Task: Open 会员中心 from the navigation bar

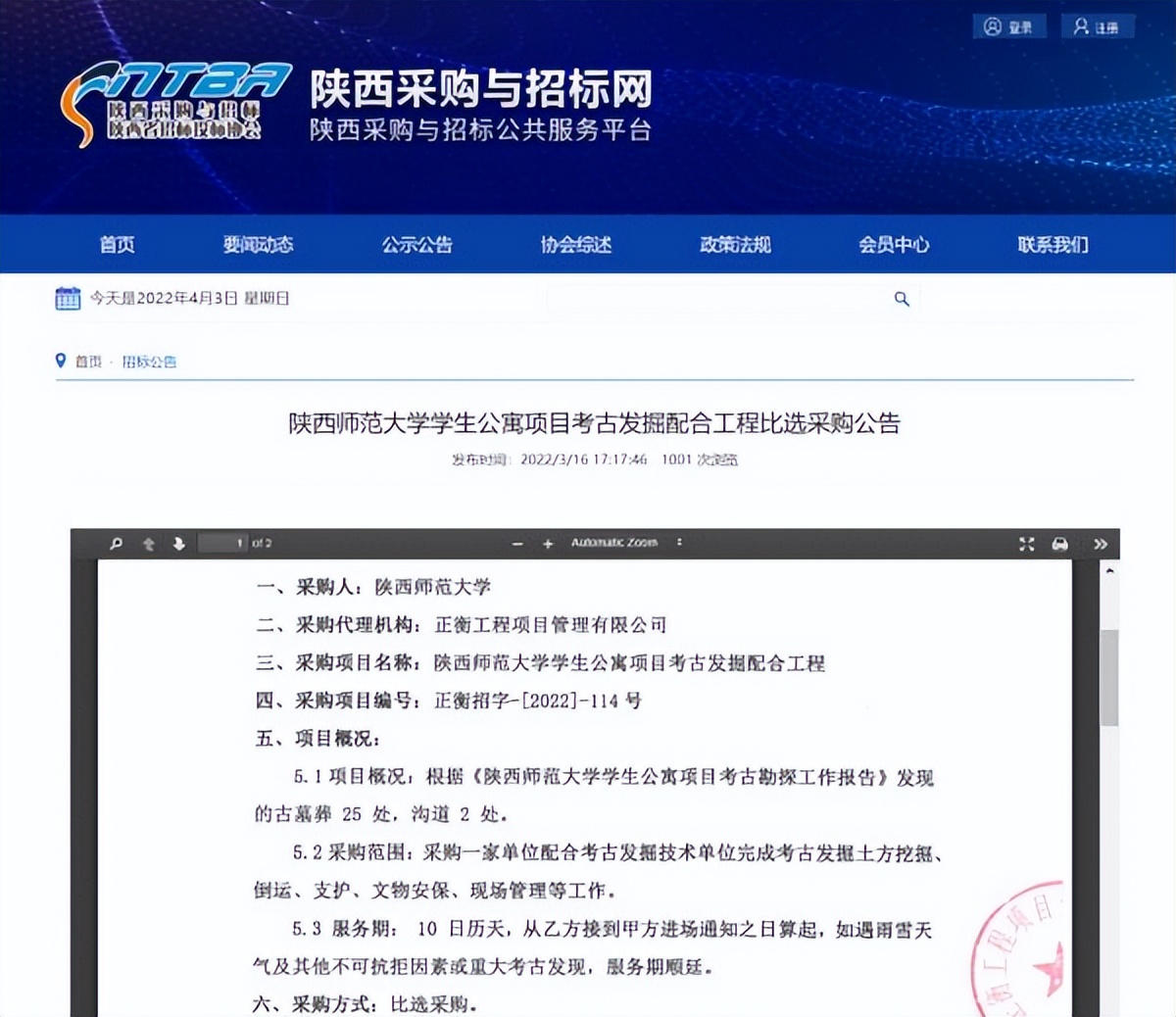Action: (892, 245)
